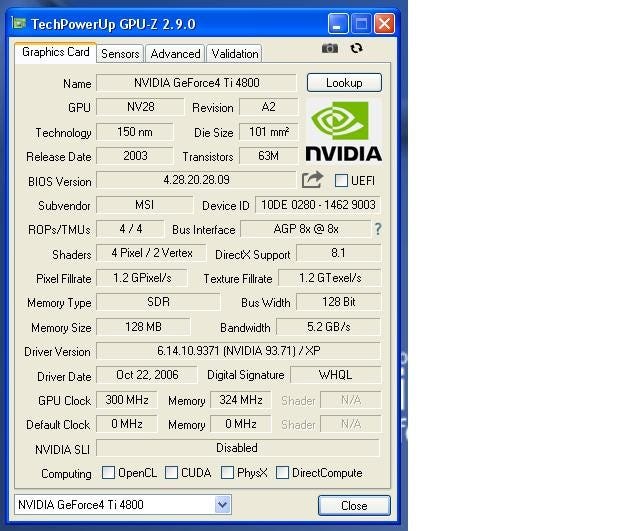Viewport: 640px width, 531px height.
Task: Select the GPU value NV28
Action: (140, 107)
